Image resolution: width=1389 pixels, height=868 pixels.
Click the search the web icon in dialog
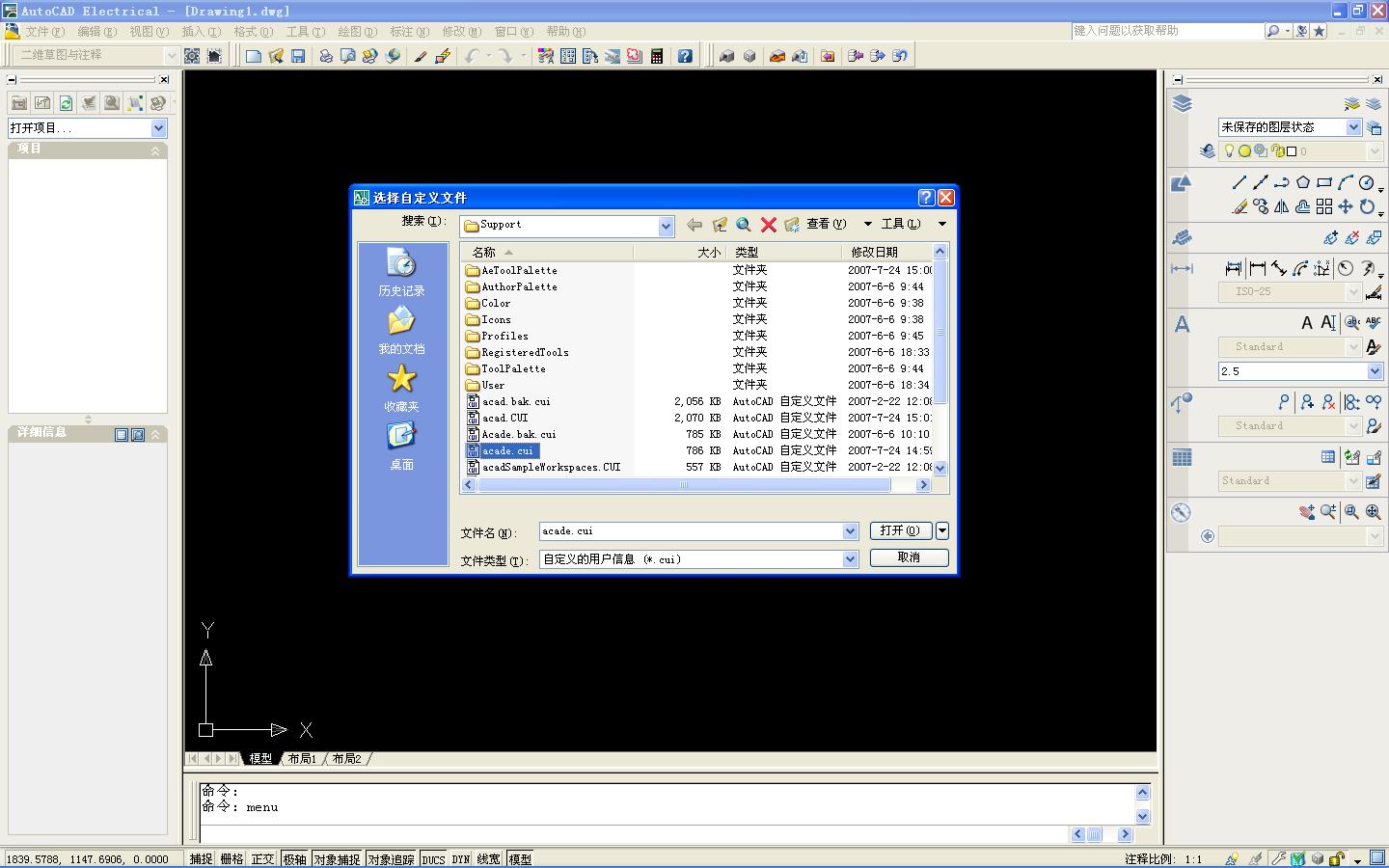[744, 225]
